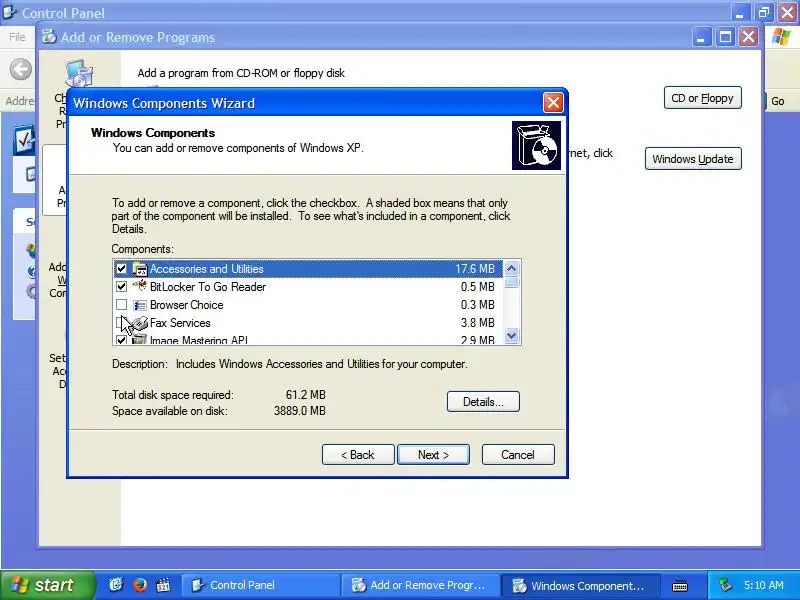Click the Image Mastering API icon

point(140,339)
